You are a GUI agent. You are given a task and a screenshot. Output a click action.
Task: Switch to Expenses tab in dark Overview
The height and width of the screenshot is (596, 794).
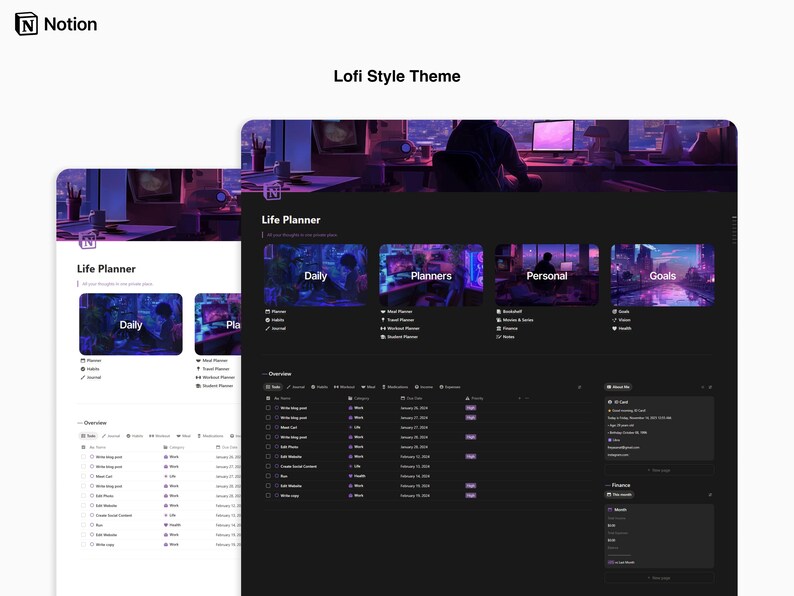pyautogui.click(x=450, y=387)
